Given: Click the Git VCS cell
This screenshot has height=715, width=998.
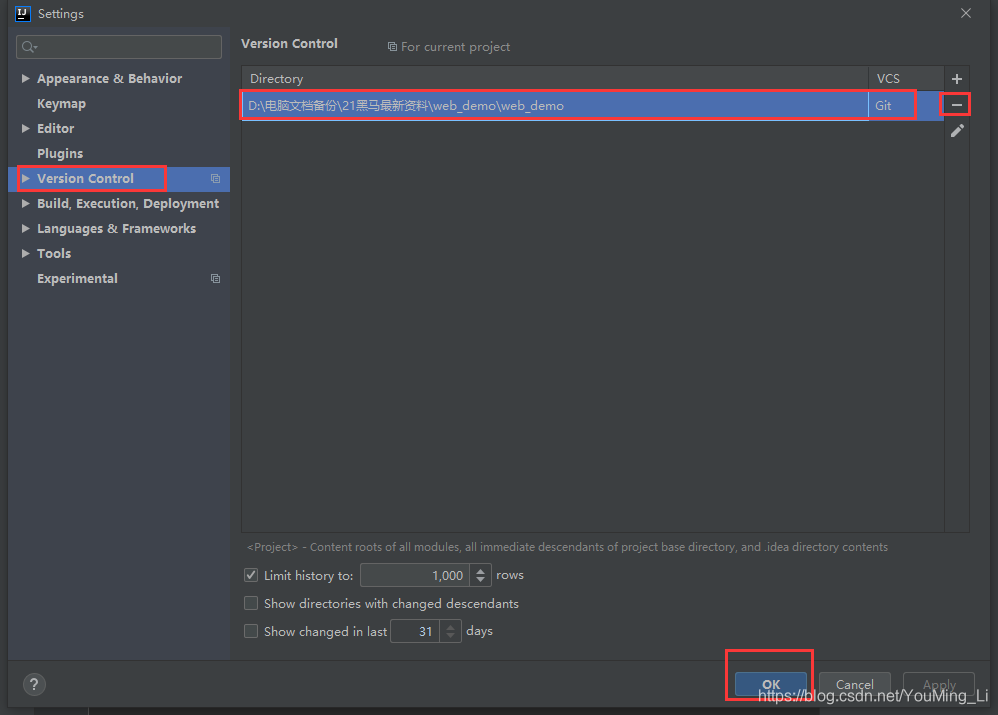Looking at the screenshot, I should tap(906, 106).
